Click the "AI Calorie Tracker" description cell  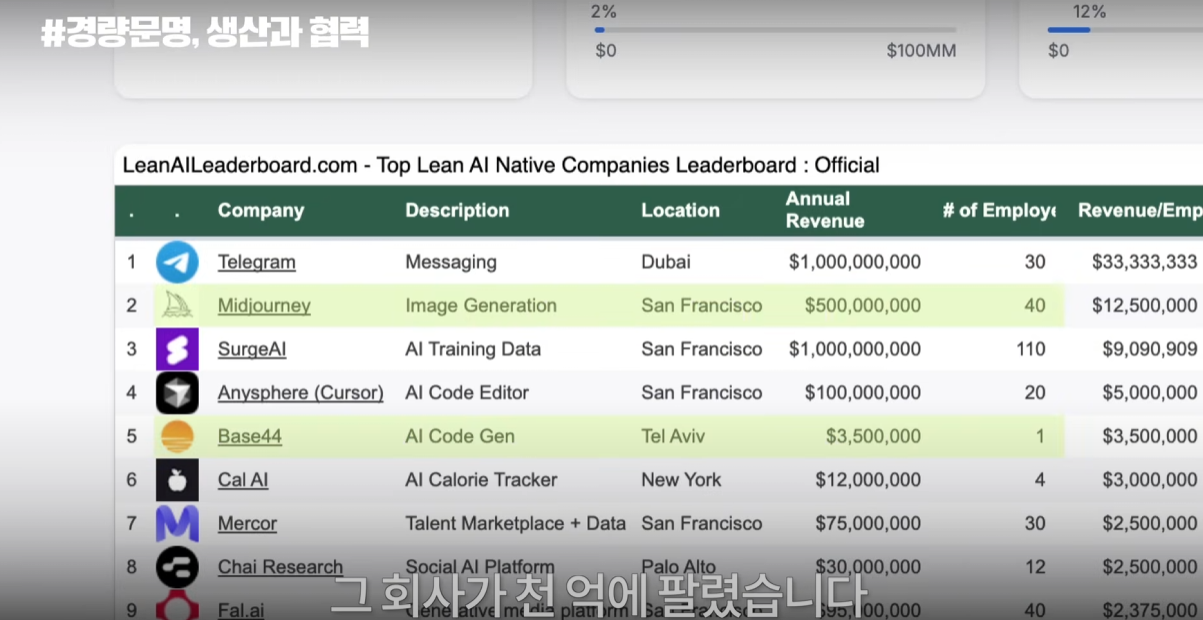[481, 480]
